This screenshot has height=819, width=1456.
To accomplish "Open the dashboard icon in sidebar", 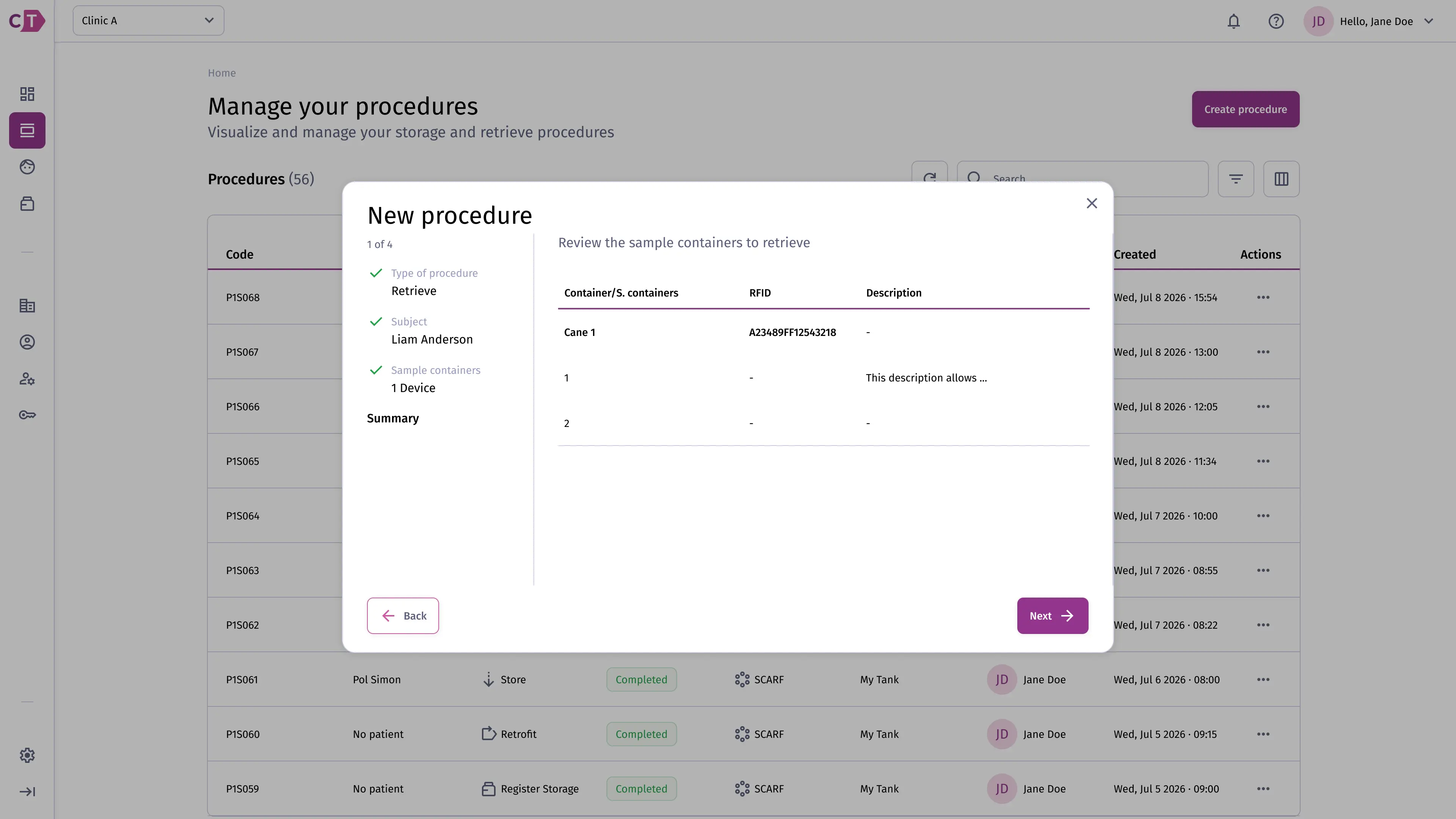I will tap(27, 94).
